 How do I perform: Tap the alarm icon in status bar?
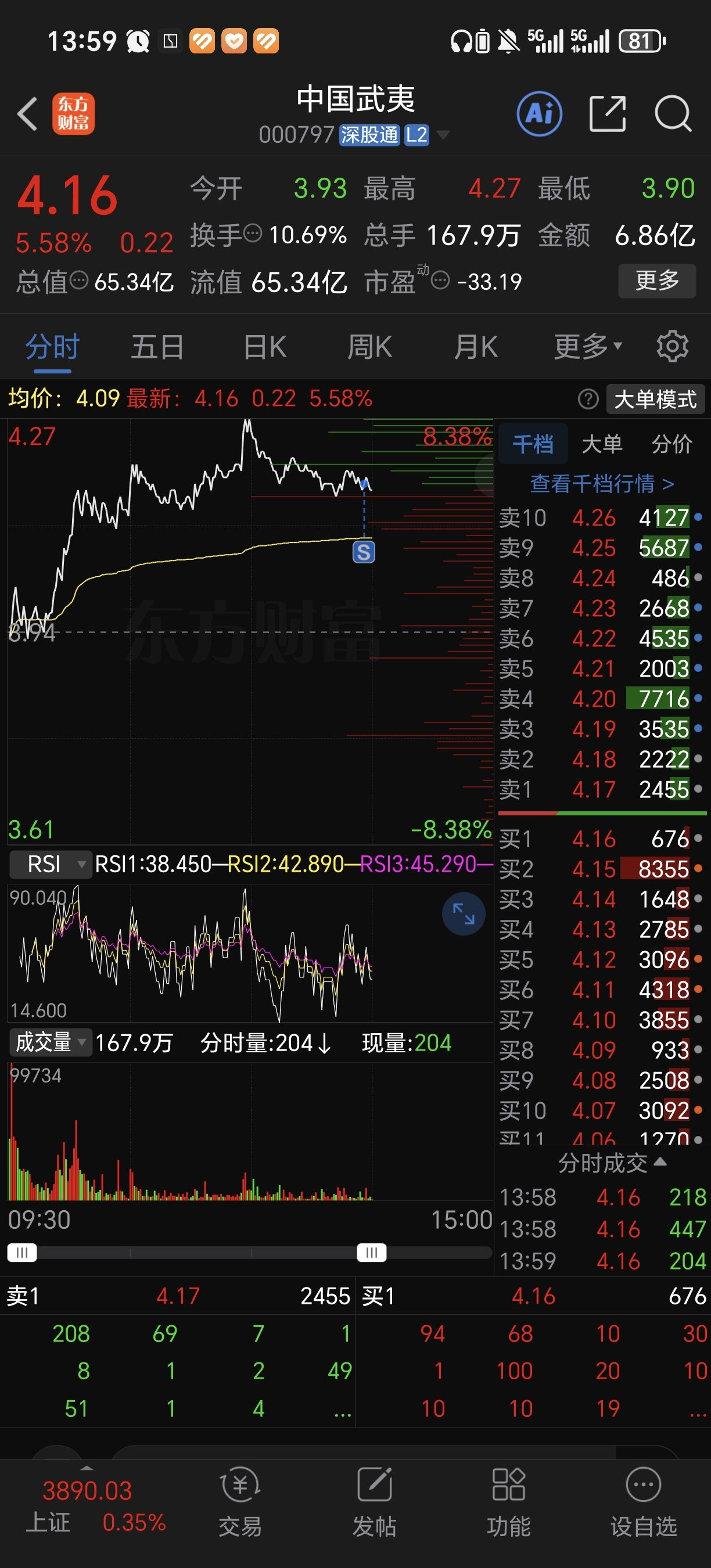coord(138,41)
